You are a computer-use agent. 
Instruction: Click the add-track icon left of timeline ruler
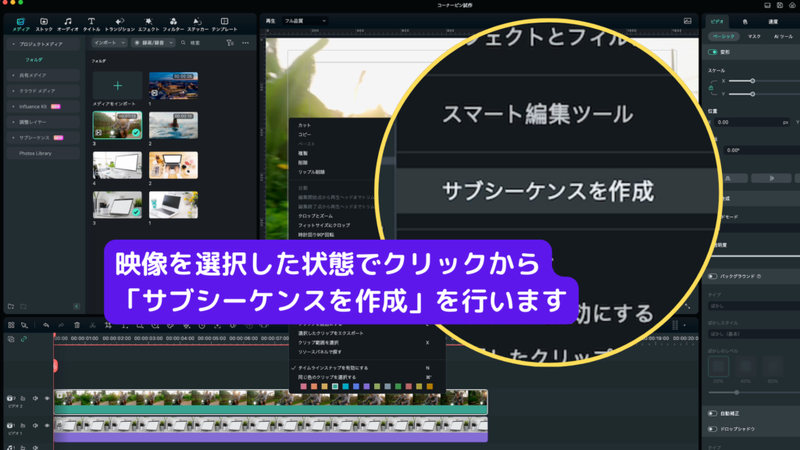11,339
